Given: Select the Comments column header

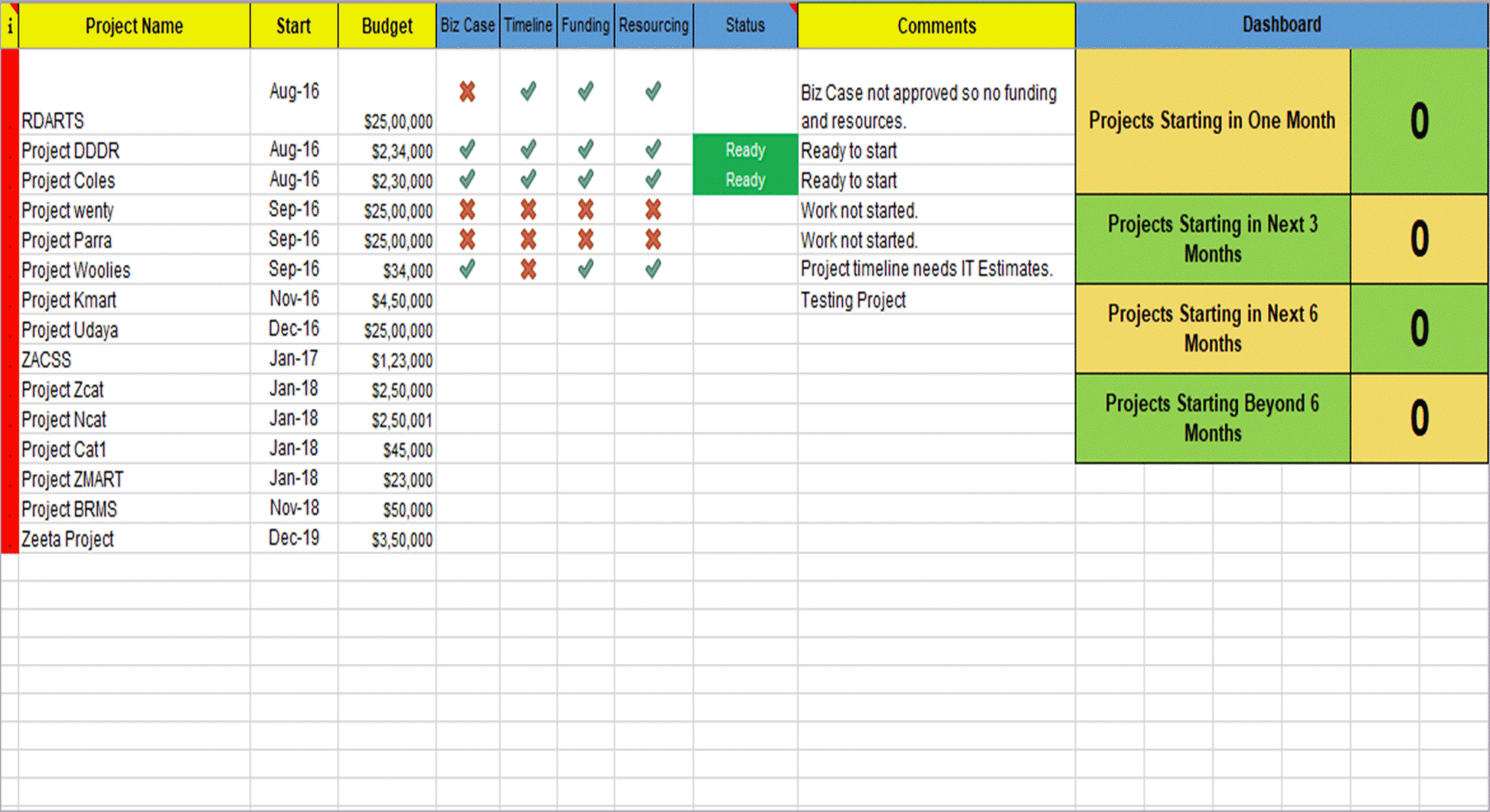Looking at the screenshot, I should (936, 26).
